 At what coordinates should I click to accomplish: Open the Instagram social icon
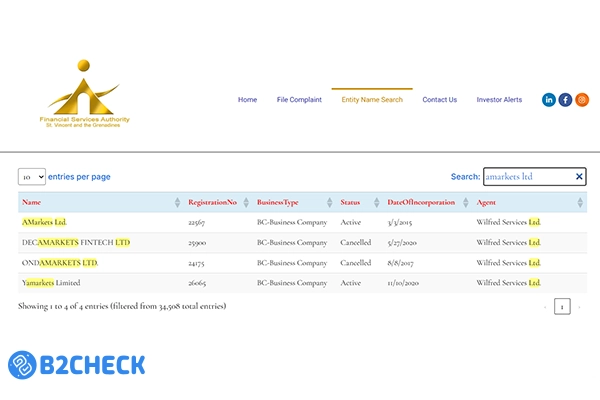coord(581,100)
